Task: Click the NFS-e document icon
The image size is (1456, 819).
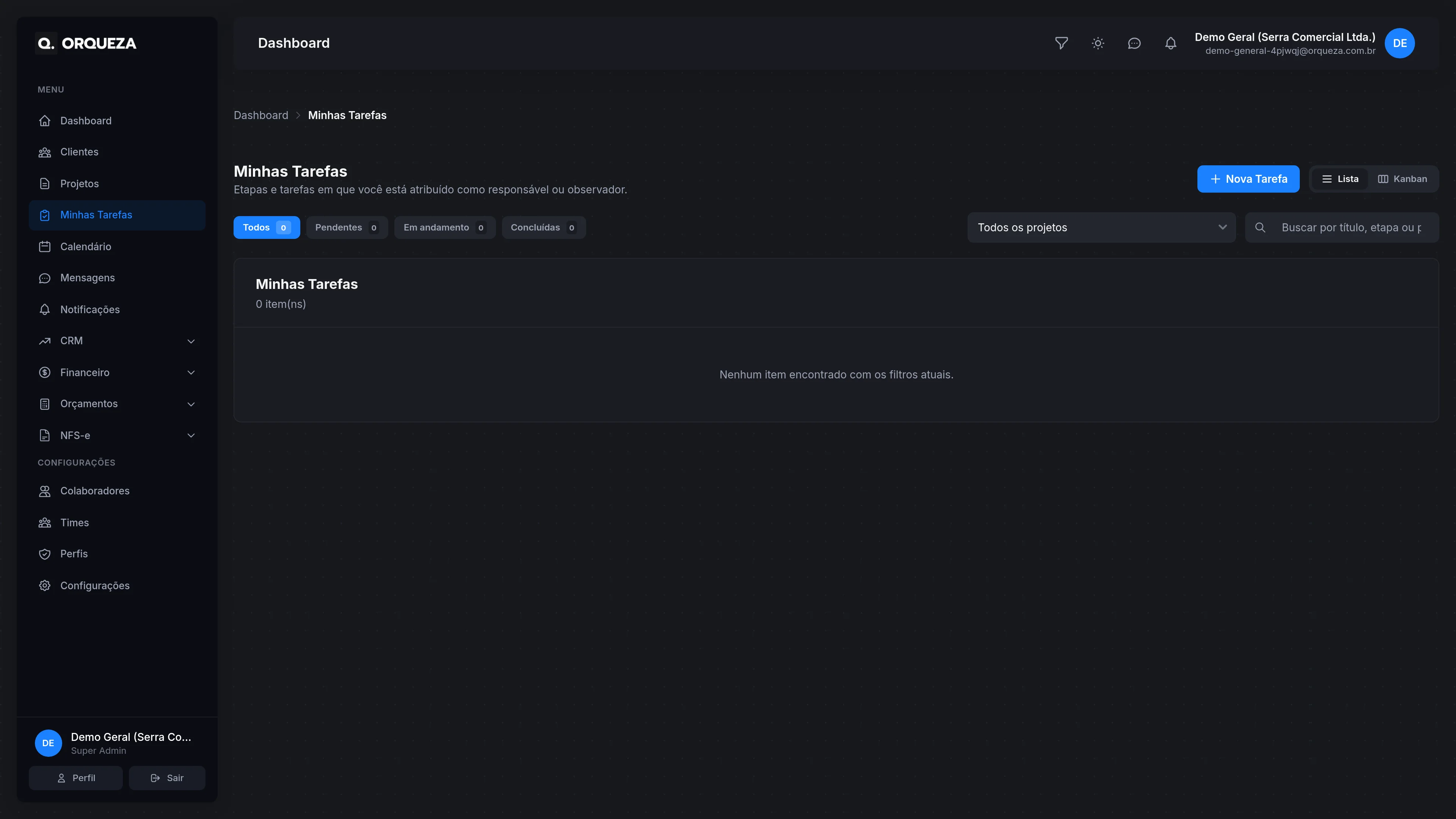Action: (45, 435)
